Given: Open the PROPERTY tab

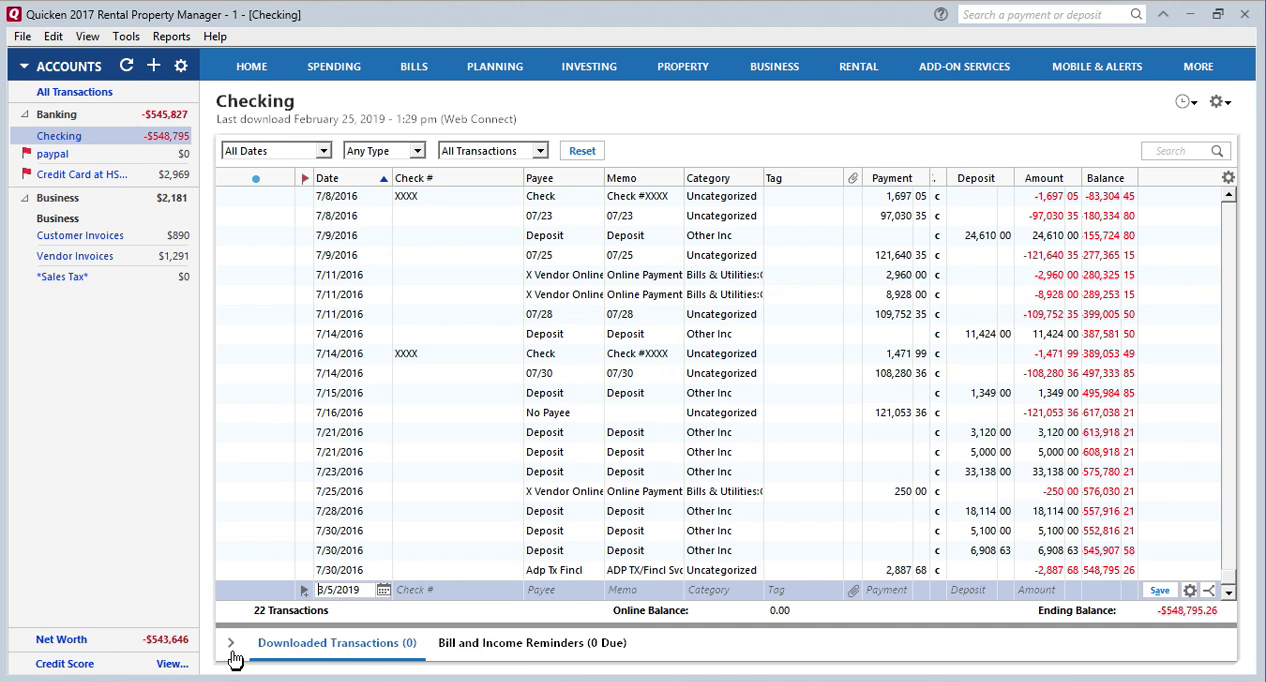Looking at the screenshot, I should coord(683,66).
